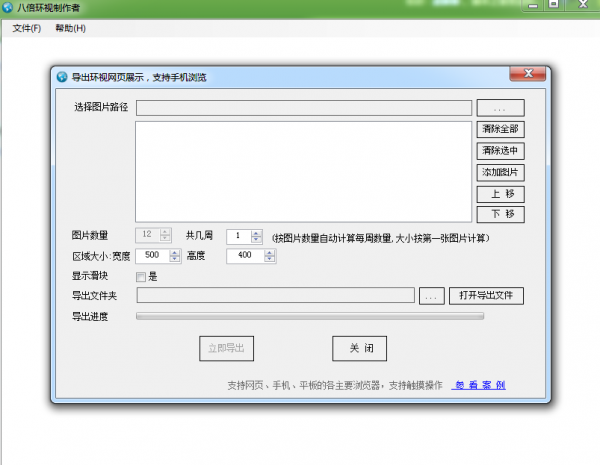
Task: Click the 选择图片路径 input field
Action: [304, 108]
